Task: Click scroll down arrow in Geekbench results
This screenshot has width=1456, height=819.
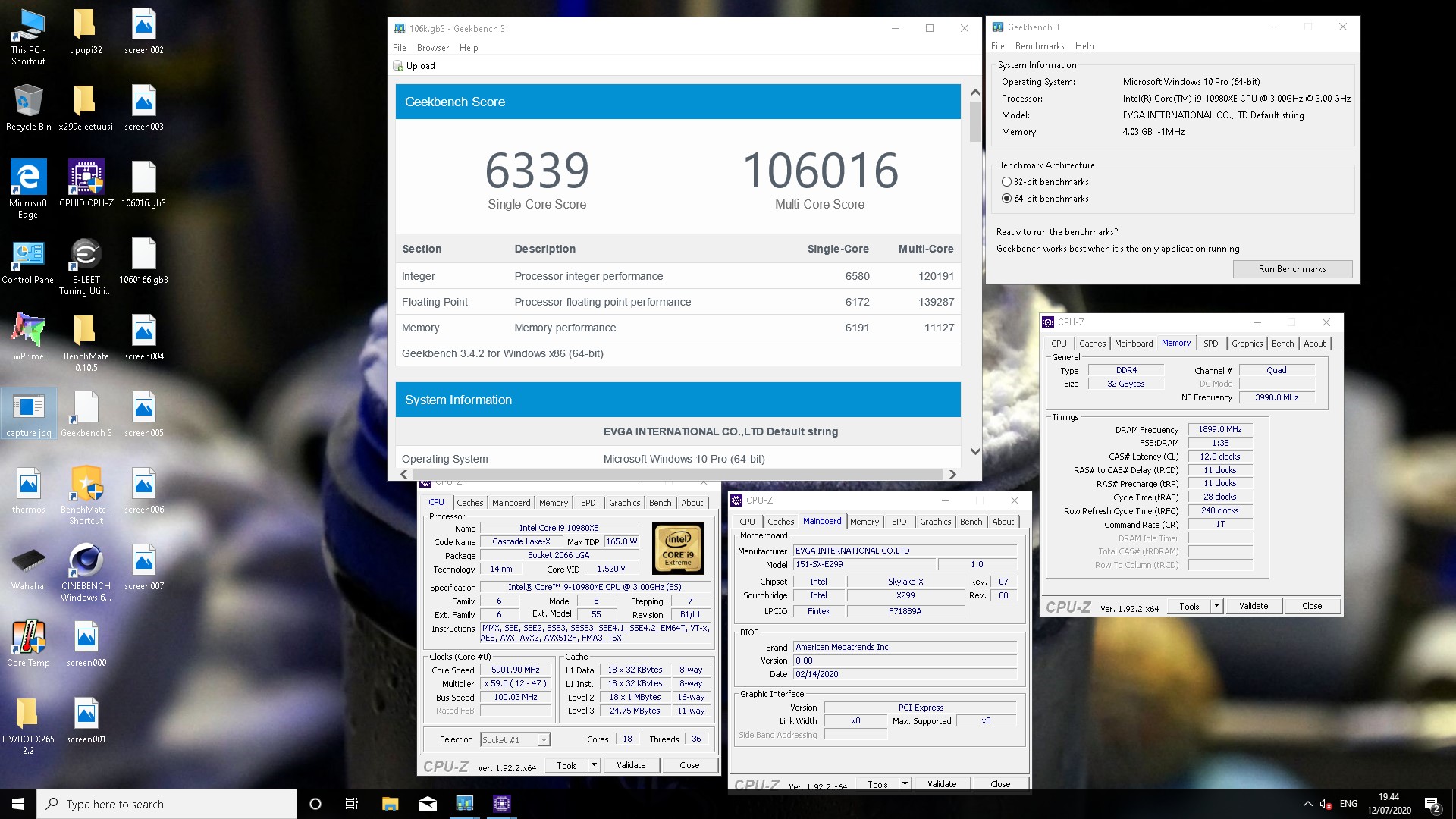Action: tap(975, 451)
